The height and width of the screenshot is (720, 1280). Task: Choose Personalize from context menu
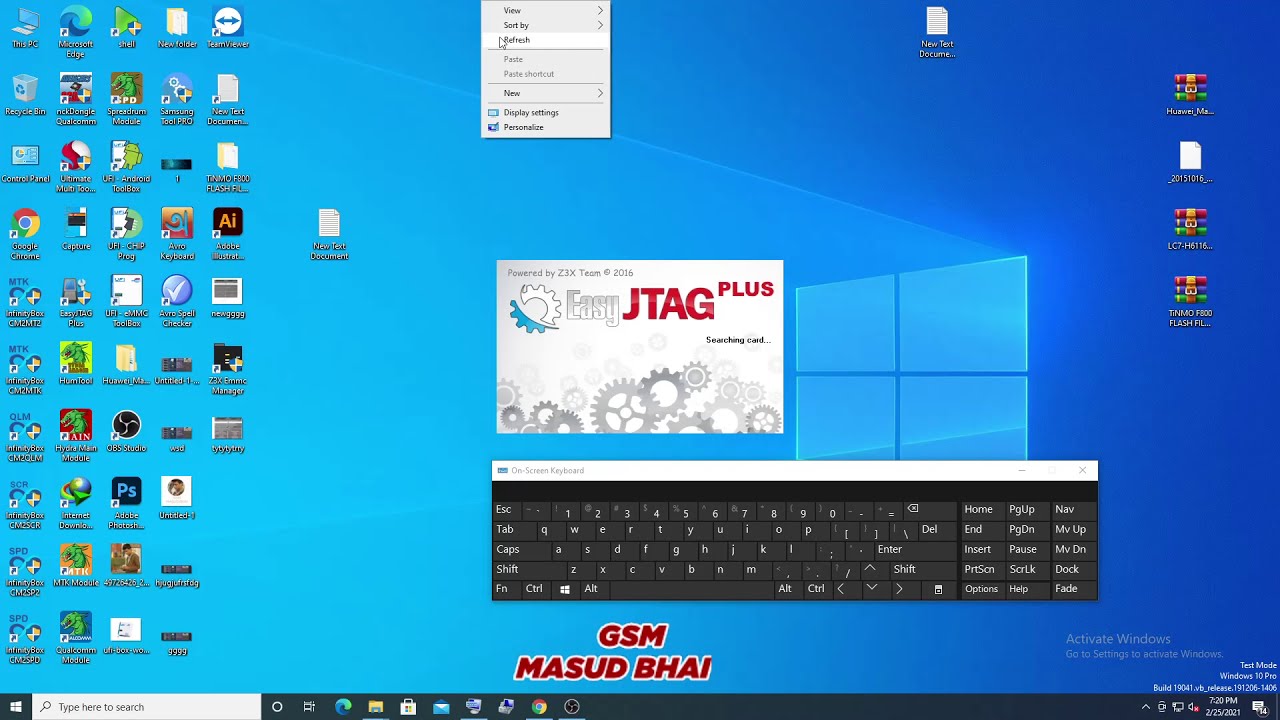[546, 127]
